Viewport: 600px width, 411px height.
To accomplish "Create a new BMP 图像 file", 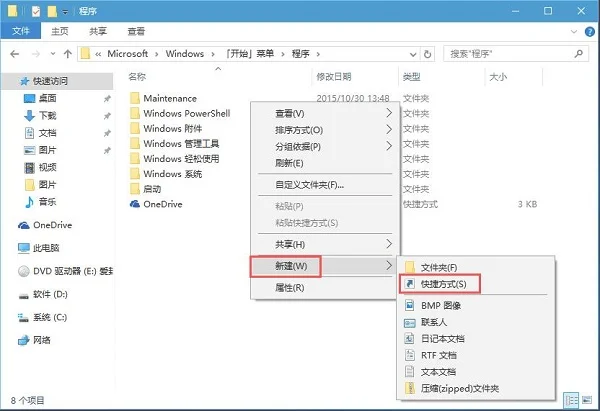I will 476,305.
